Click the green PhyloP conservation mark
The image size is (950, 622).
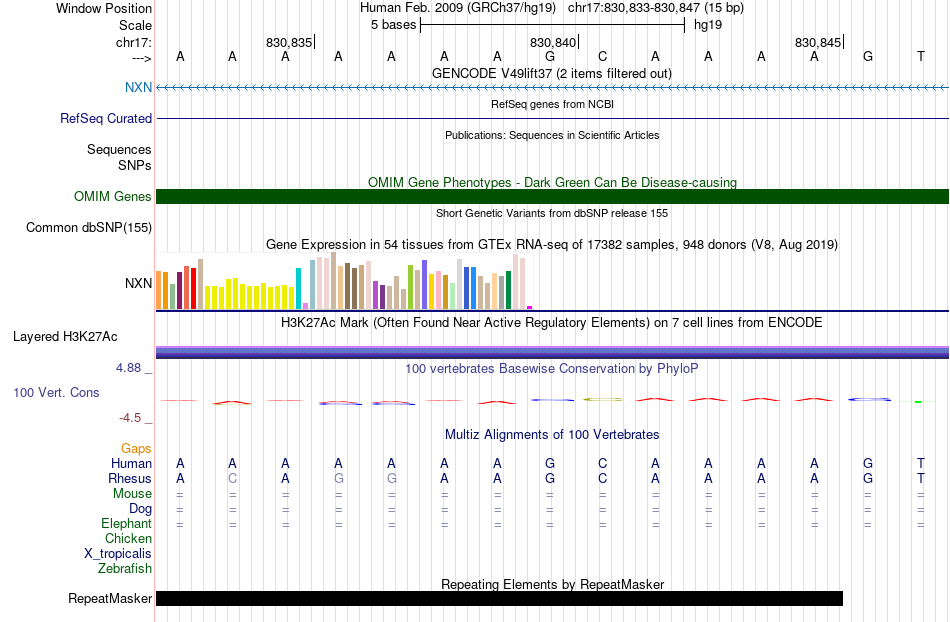tap(918, 402)
